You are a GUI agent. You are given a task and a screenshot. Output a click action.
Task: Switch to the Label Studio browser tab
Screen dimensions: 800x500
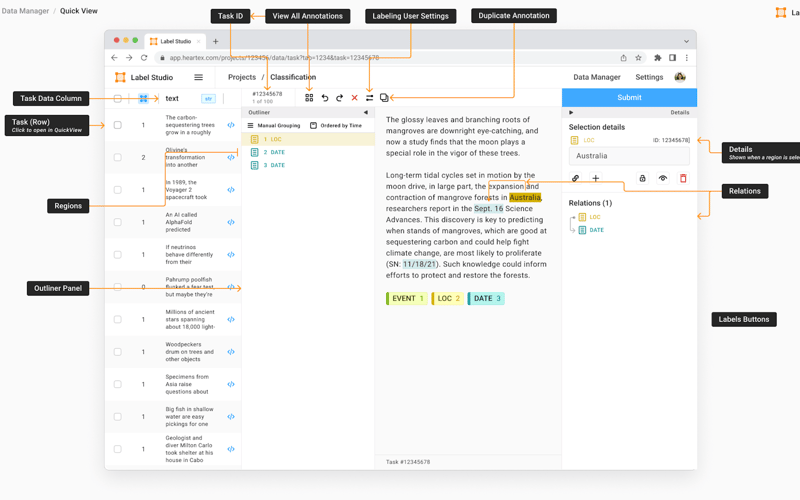[x=175, y=41]
